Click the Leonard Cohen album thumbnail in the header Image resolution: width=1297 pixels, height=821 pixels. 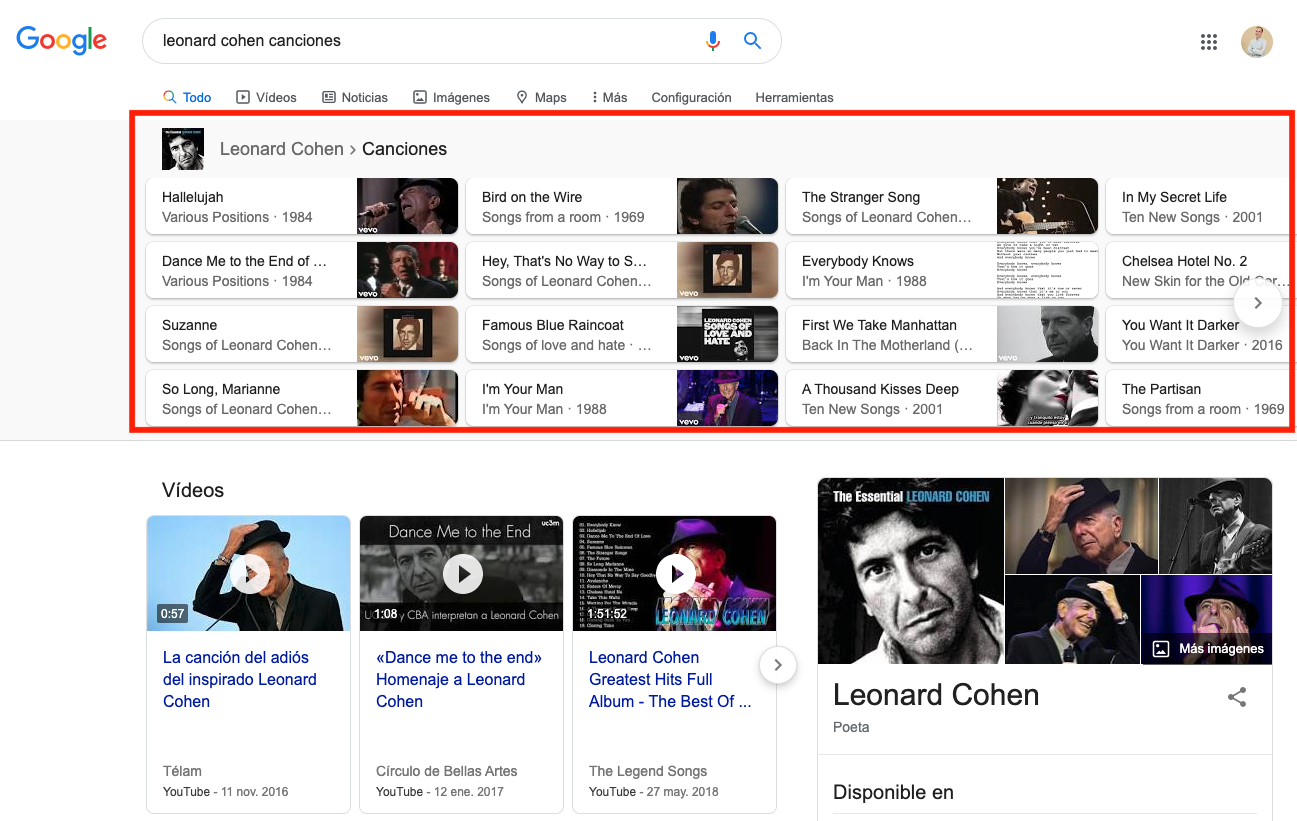(x=183, y=149)
